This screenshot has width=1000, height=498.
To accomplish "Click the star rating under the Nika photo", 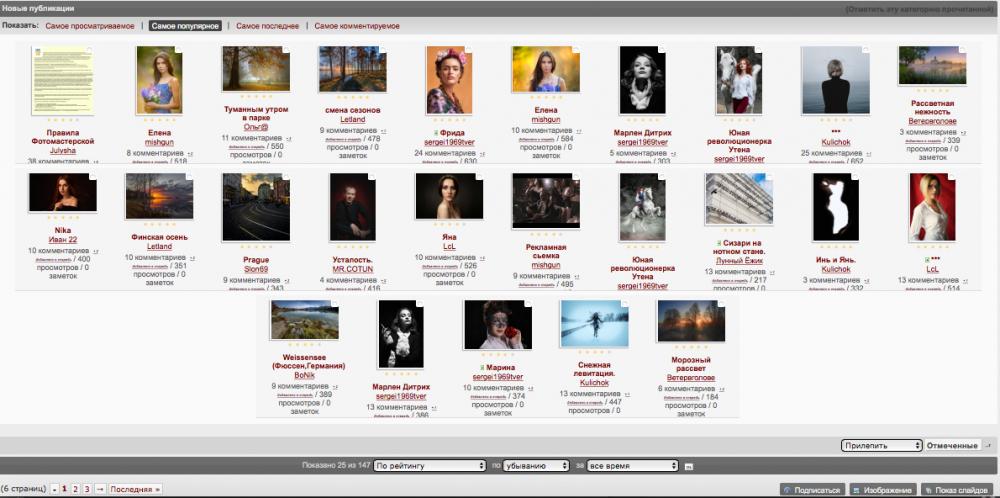I will (x=62, y=218).
